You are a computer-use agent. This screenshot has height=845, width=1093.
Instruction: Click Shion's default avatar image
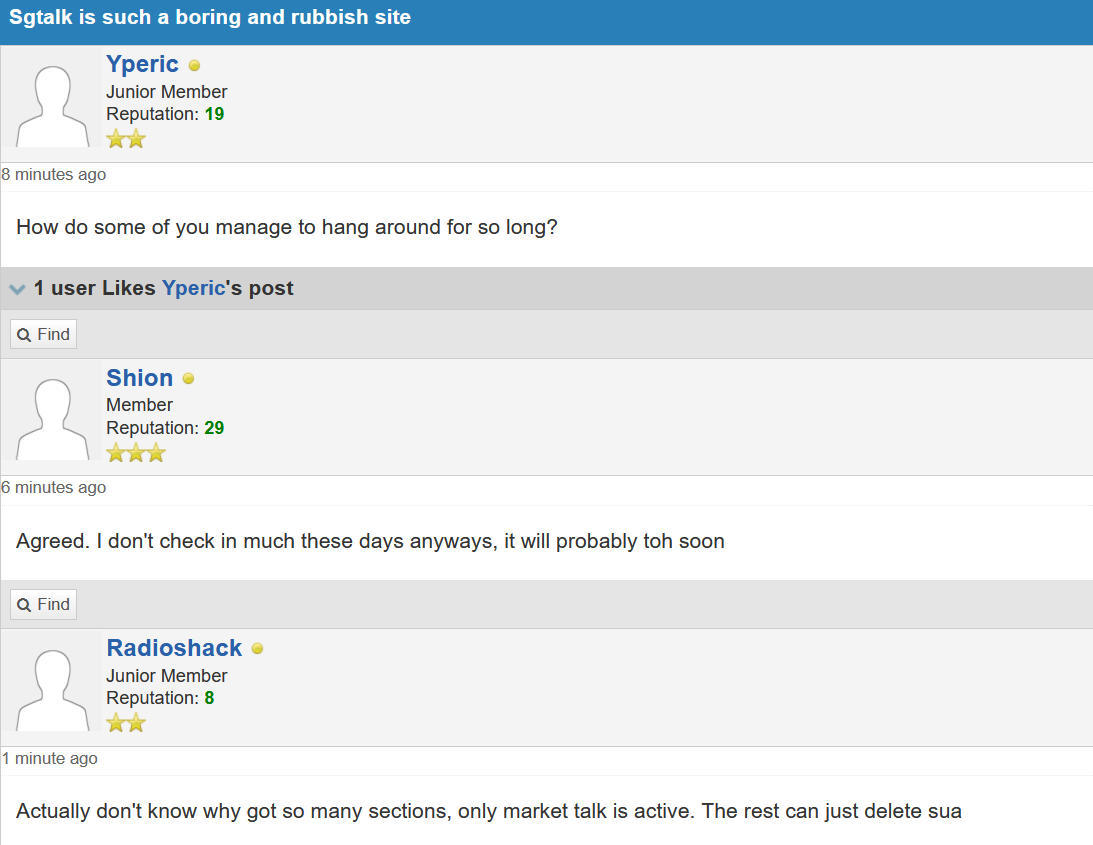[x=51, y=418]
